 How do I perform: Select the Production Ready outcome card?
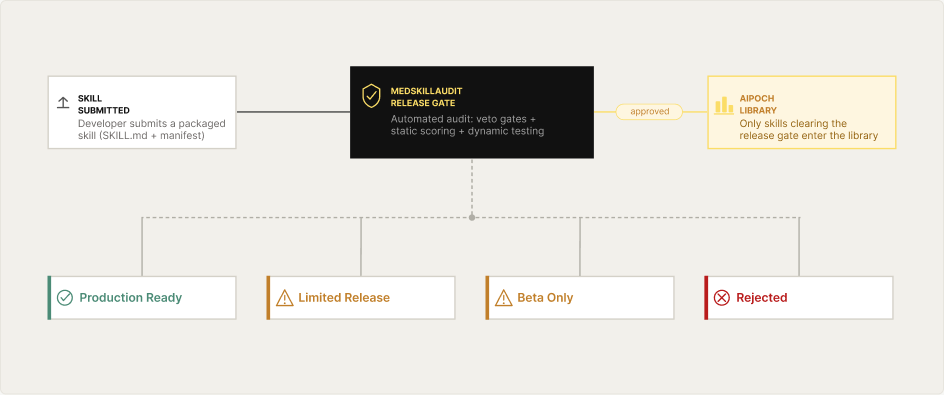tap(142, 297)
